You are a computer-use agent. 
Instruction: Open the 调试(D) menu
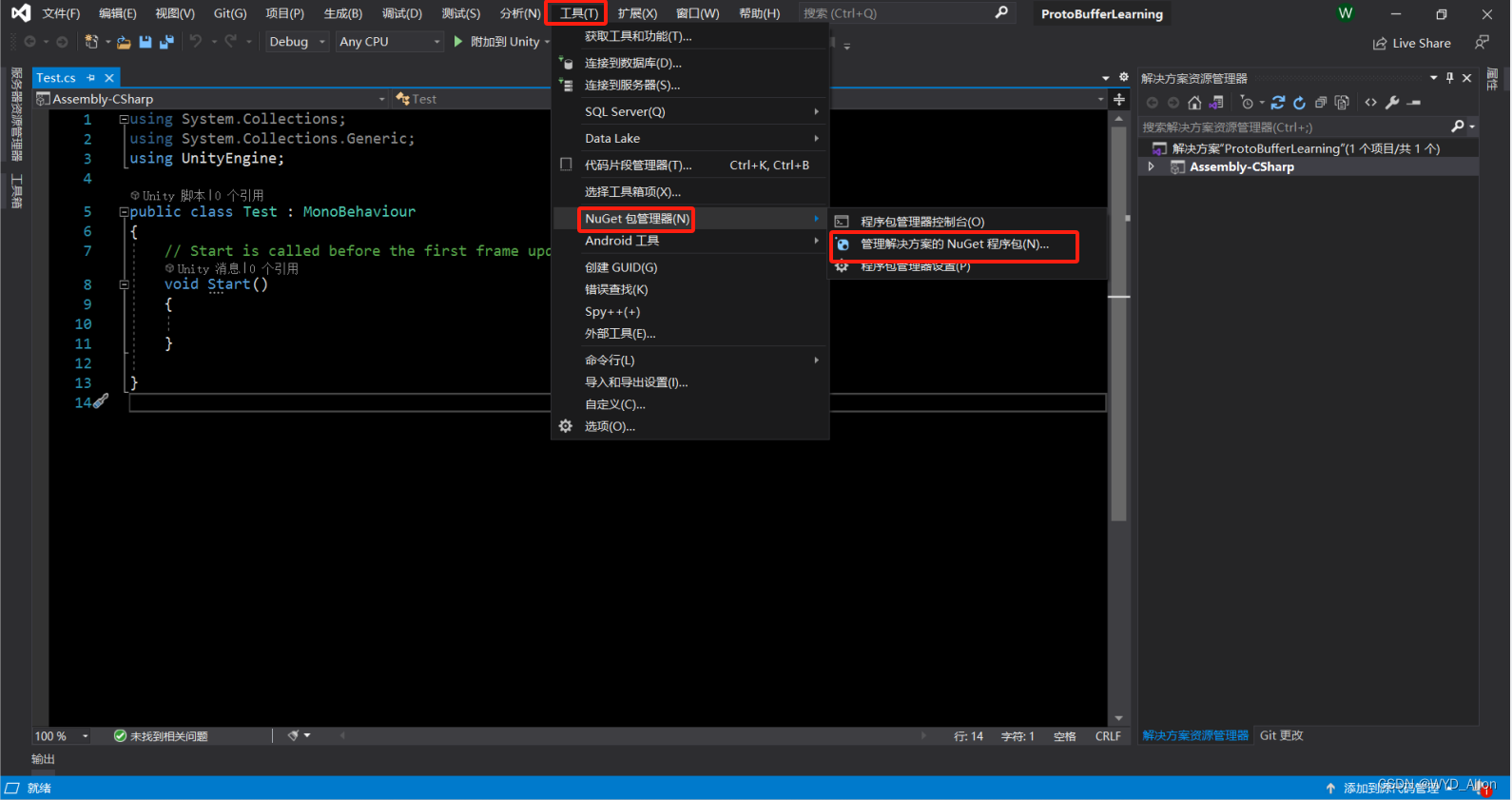[x=402, y=13]
